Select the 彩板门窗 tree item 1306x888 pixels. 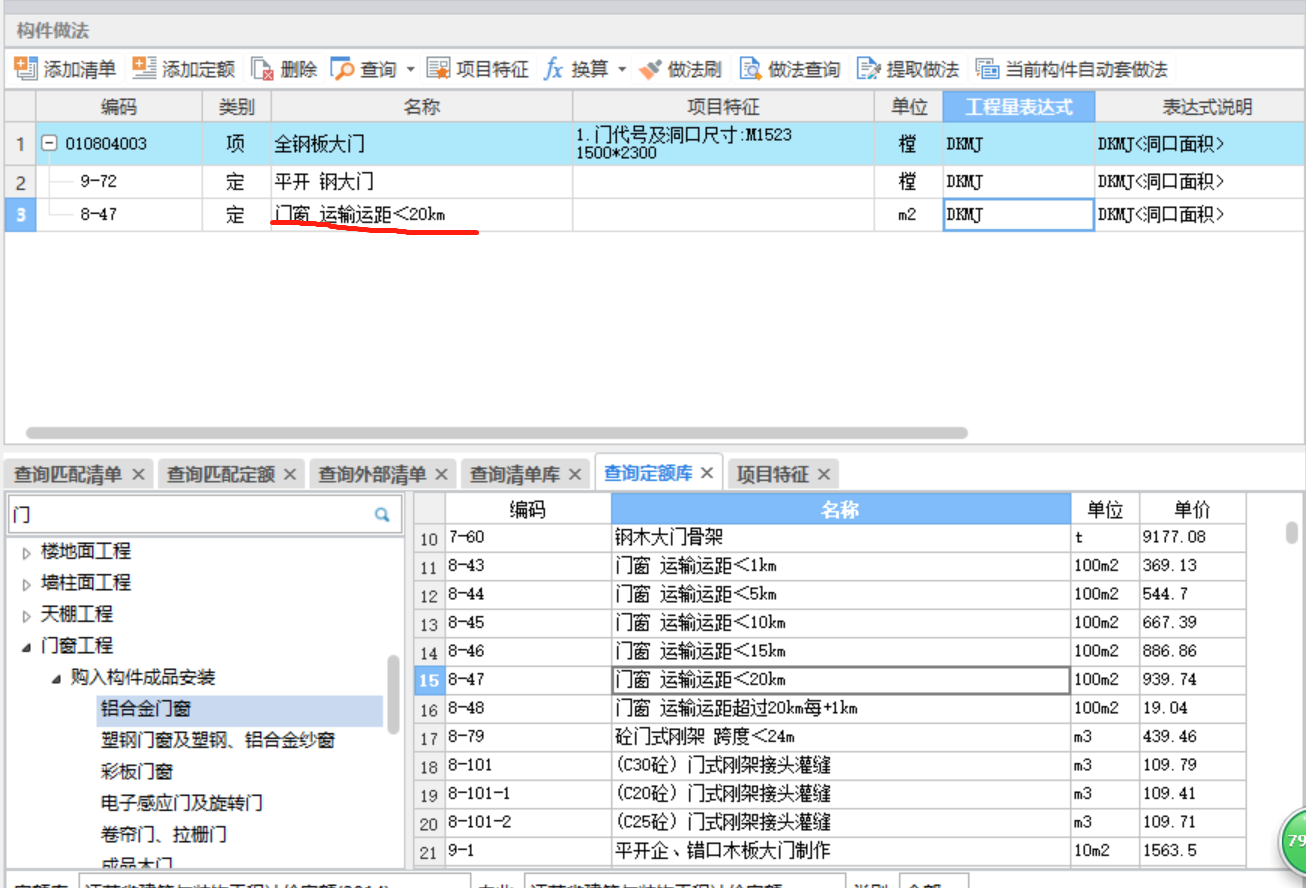137,772
